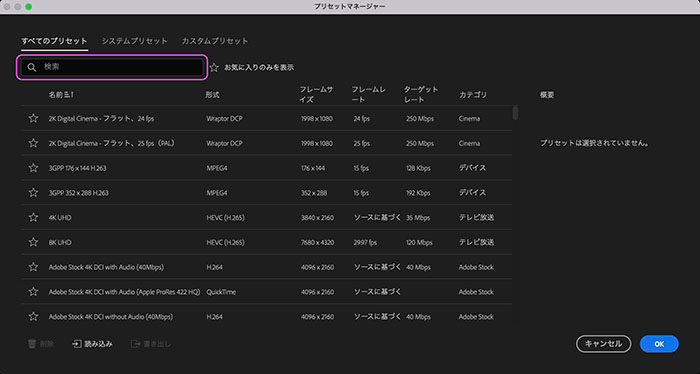700x374 pixels.
Task: Open the カスタムプリセット tab
Action: (215, 41)
